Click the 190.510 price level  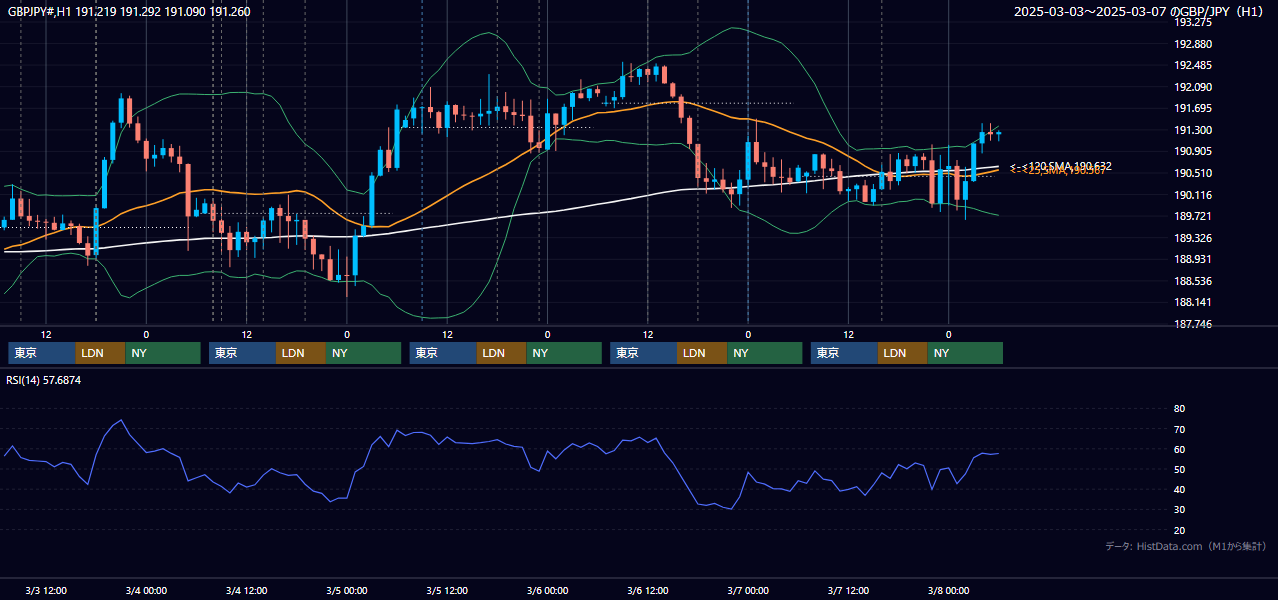pyautogui.click(x=1193, y=173)
